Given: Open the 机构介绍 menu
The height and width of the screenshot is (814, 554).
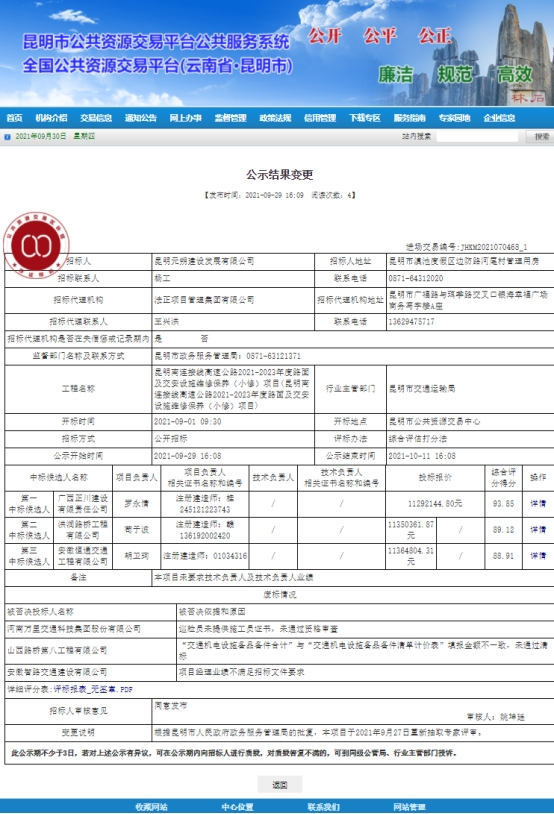Looking at the screenshot, I should click(x=51, y=118).
